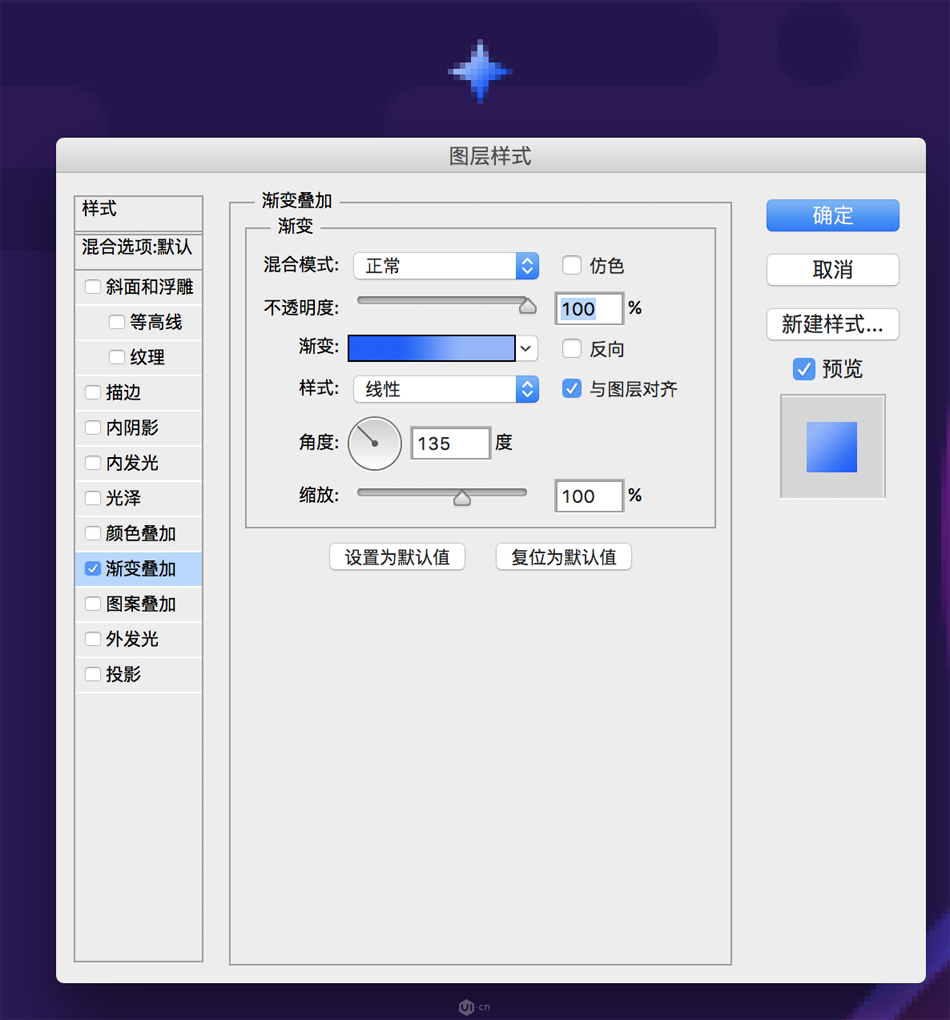Open the blue gradient swatch editor

click(431, 349)
